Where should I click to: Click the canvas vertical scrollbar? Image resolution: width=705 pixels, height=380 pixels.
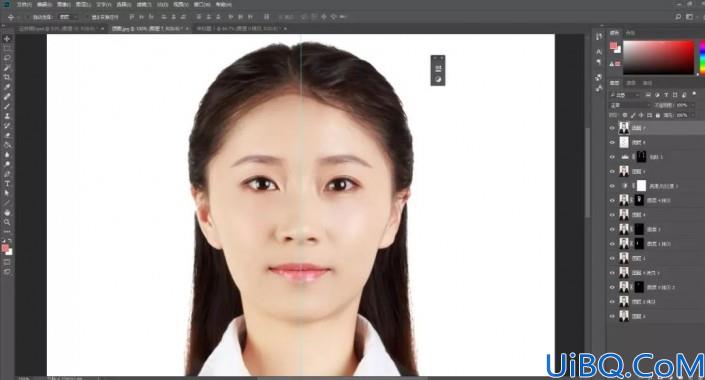[587, 173]
